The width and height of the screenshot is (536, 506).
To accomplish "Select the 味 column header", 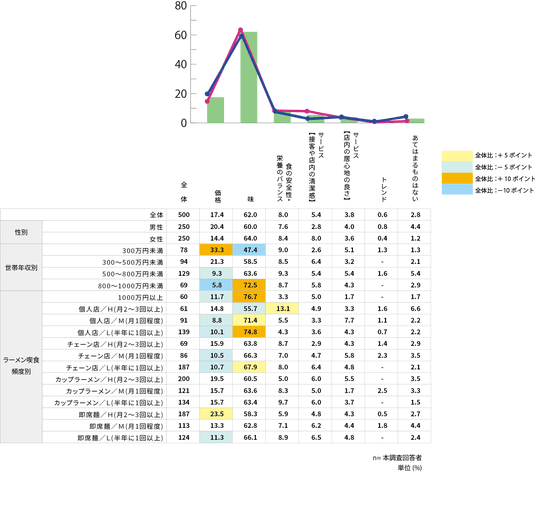I will click(251, 199).
